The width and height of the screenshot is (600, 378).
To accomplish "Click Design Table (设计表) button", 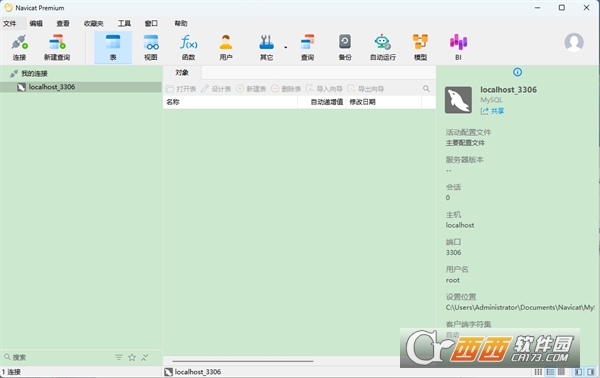I will point(216,89).
